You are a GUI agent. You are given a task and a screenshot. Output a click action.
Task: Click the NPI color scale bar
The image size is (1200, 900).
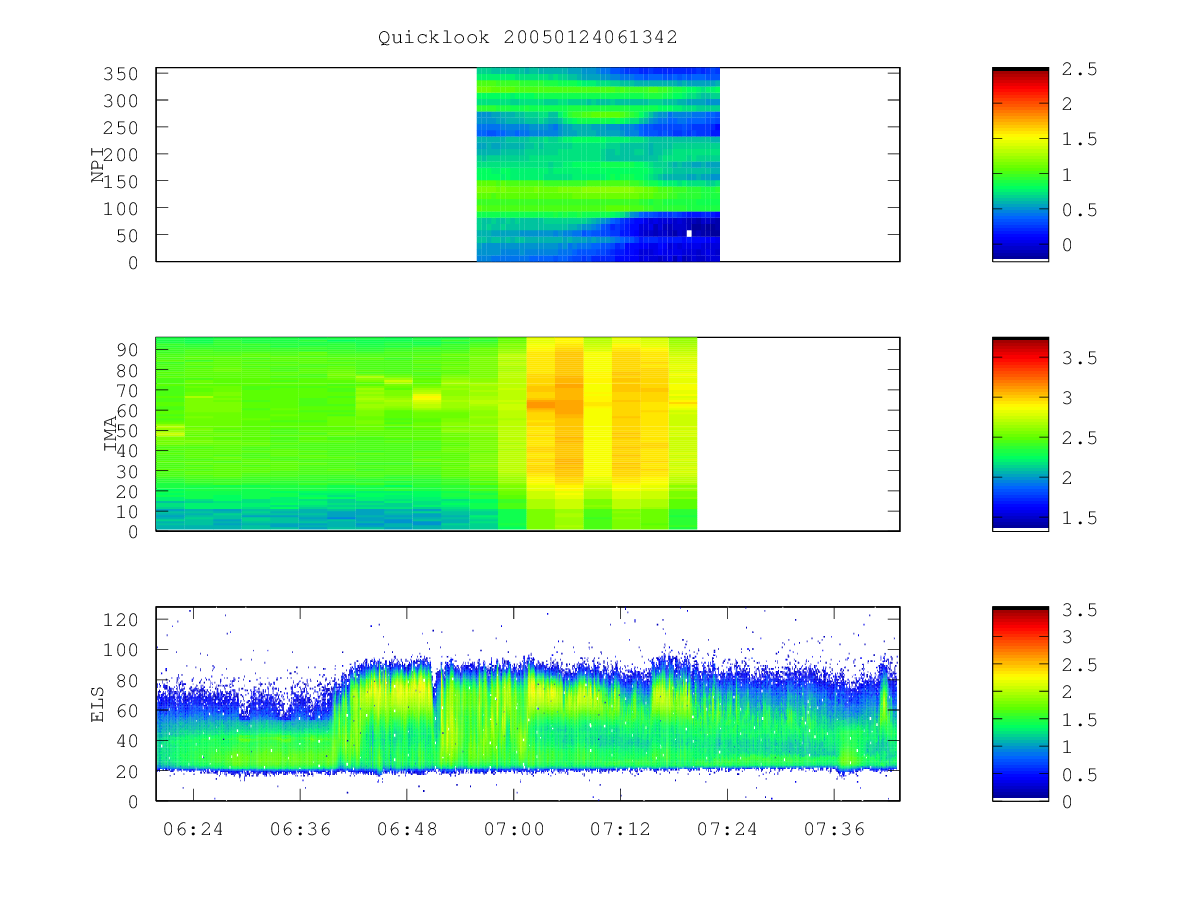[x=1020, y=164]
